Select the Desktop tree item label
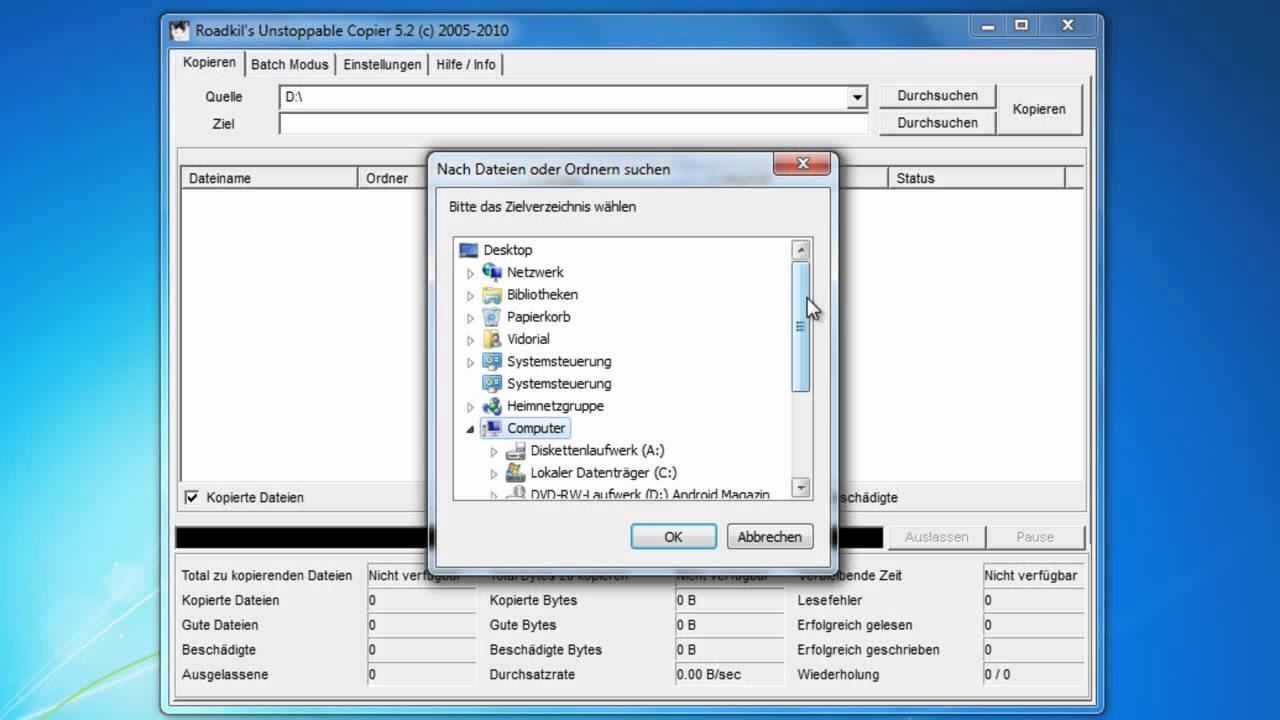The height and width of the screenshot is (720, 1280). [x=508, y=250]
